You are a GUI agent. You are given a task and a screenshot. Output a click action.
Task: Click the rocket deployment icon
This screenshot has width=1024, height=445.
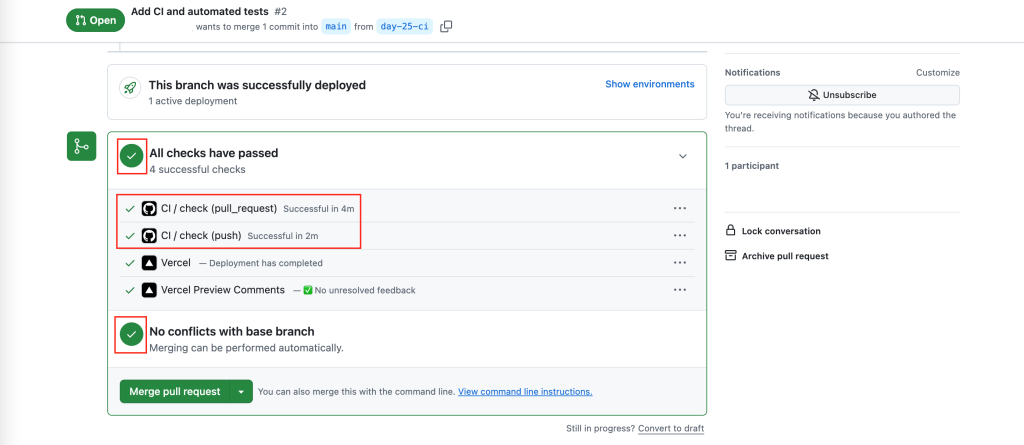[x=130, y=88]
